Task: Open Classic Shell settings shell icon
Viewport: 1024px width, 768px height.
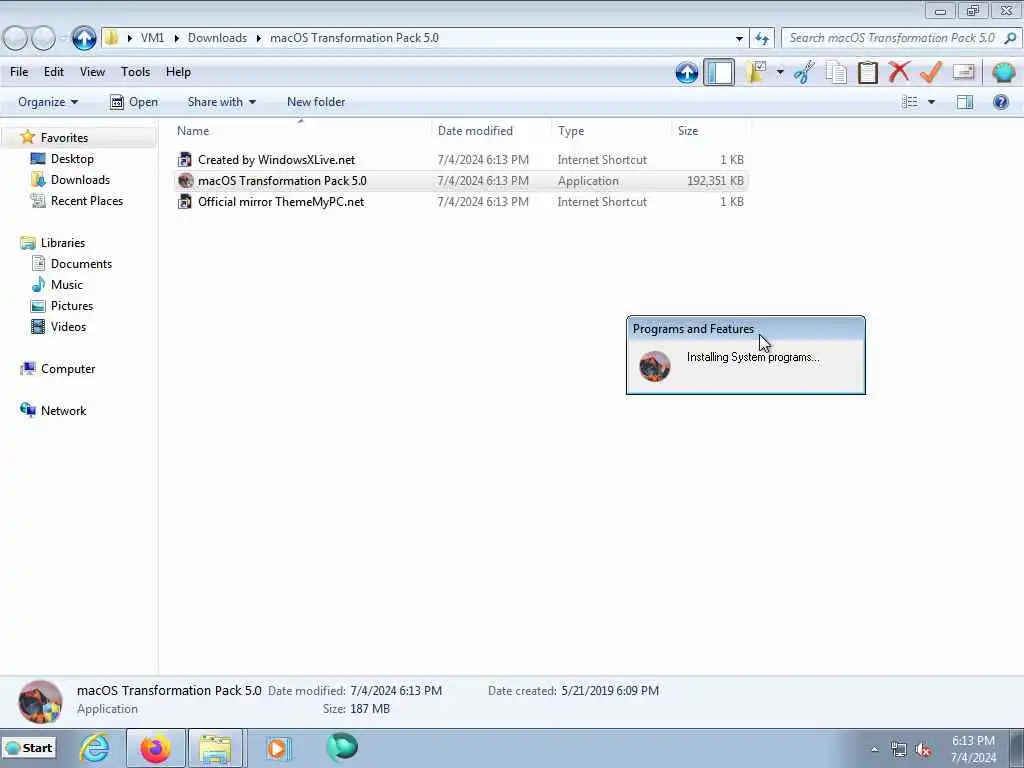Action: pos(1003,72)
